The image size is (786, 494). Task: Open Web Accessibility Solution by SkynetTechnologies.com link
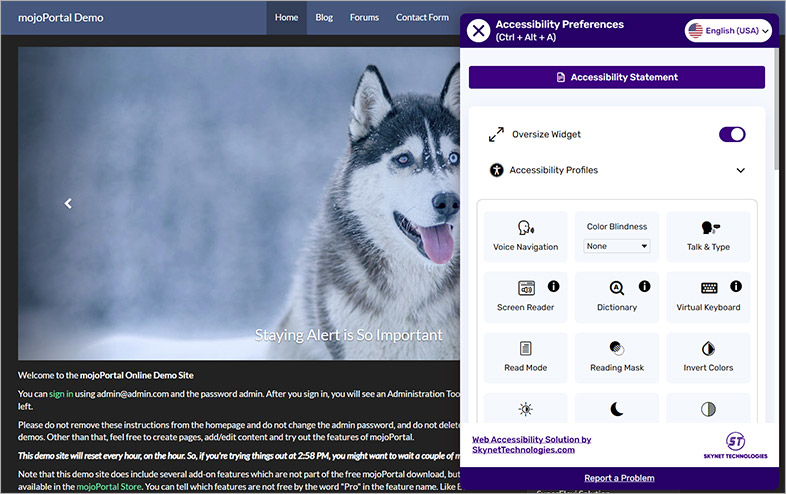click(x=531, y=444)
